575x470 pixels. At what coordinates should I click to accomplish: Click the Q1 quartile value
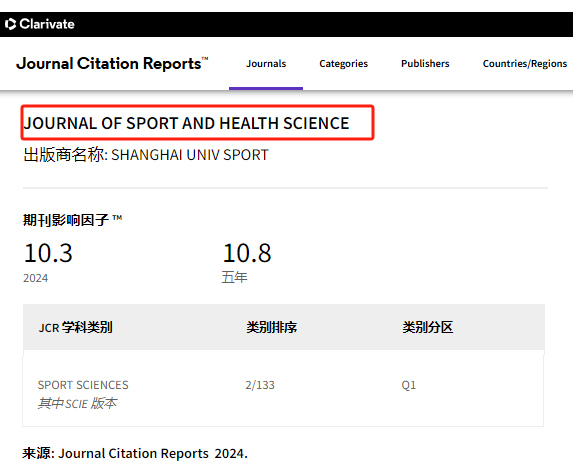click(x=409, y=385)
